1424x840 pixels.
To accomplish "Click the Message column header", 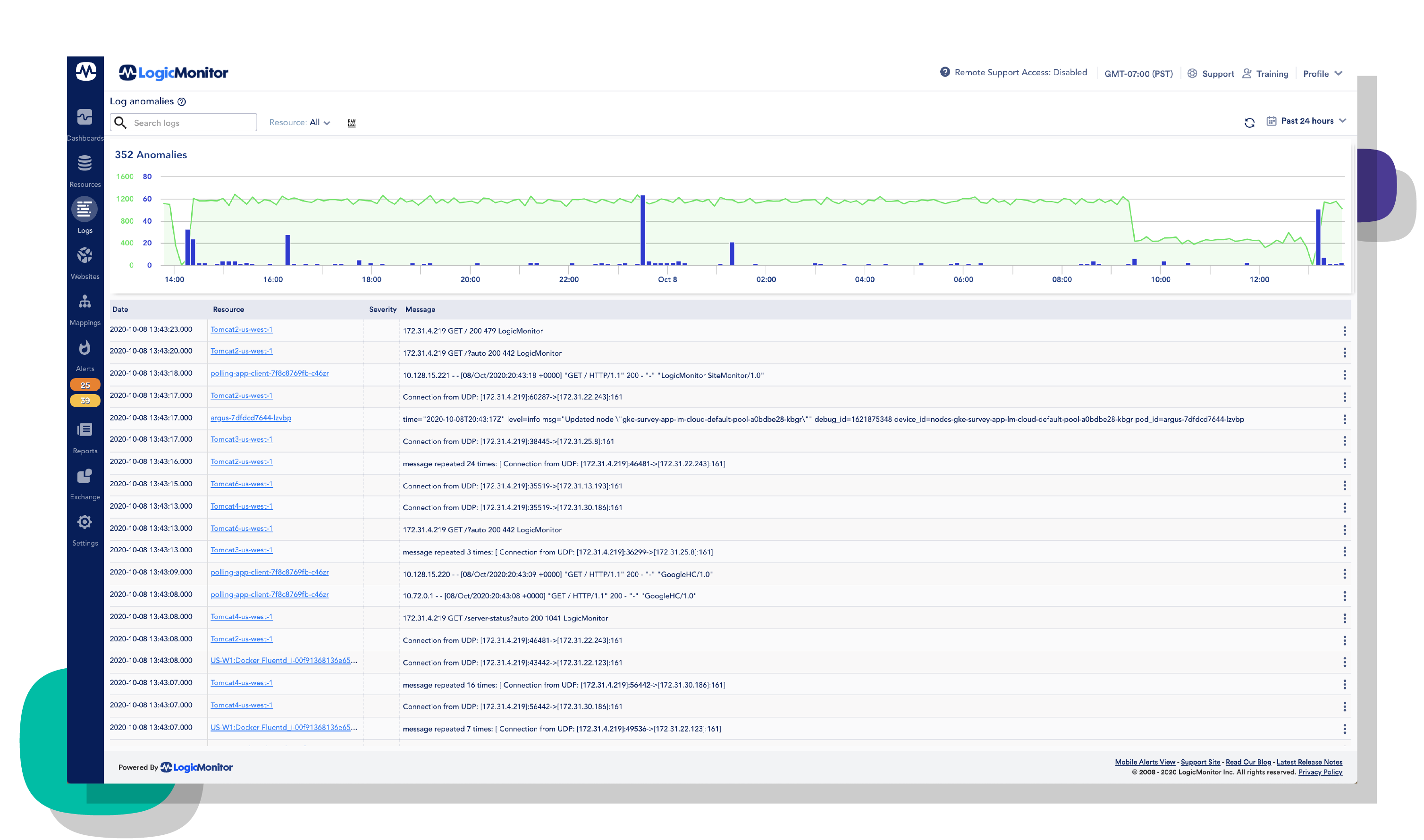I will 420,310.
